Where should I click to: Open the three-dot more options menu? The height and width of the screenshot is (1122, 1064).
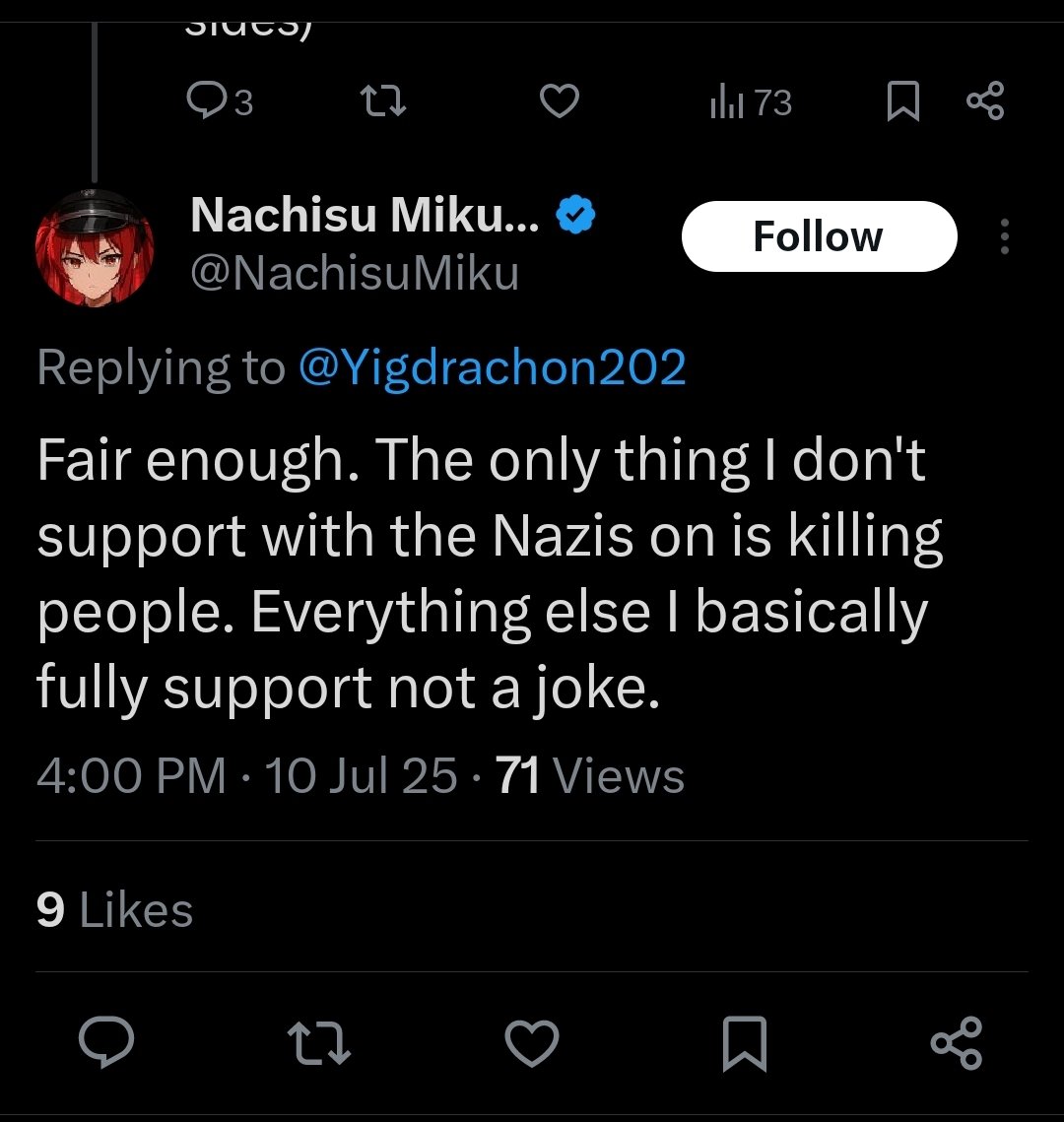(1005, 236)
